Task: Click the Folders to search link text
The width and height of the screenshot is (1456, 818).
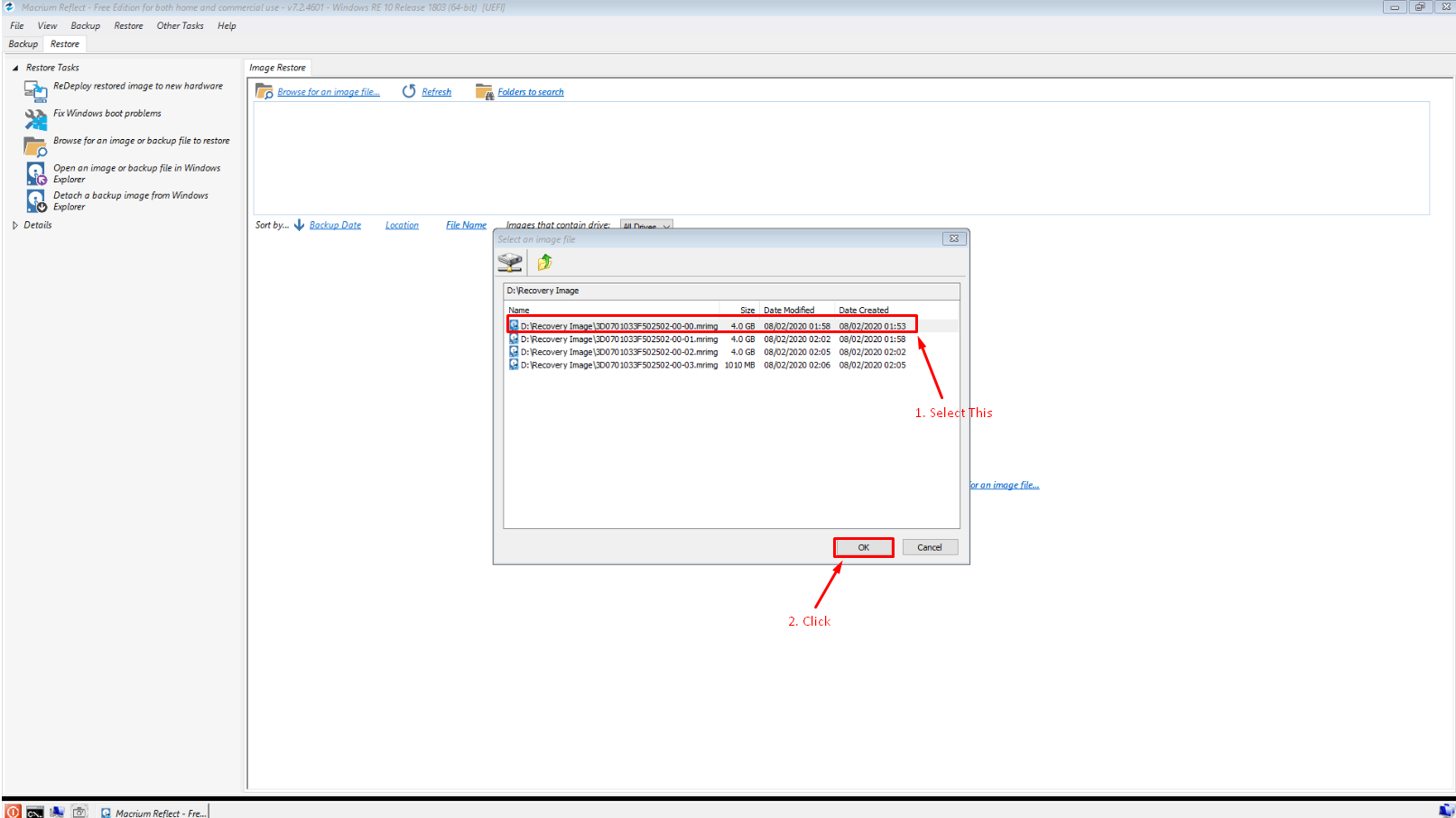Action: pyautogui.click(x=531, y=92)
